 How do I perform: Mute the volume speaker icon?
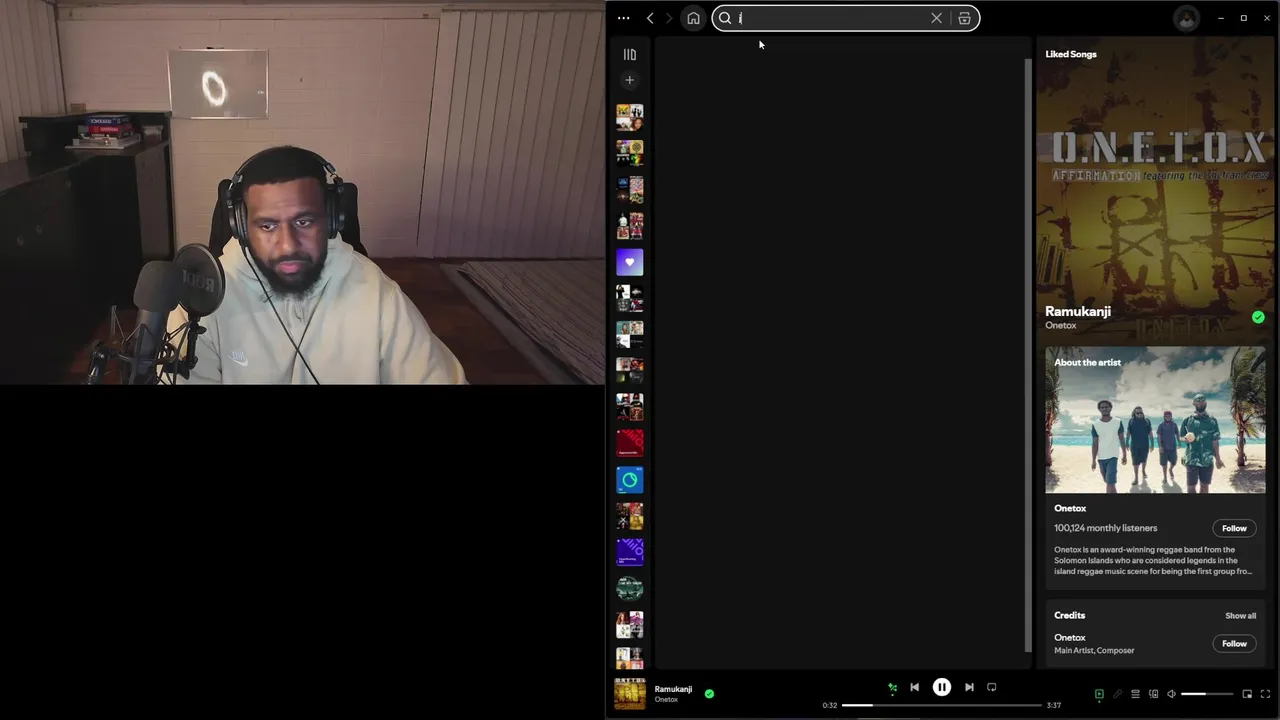1171,694
